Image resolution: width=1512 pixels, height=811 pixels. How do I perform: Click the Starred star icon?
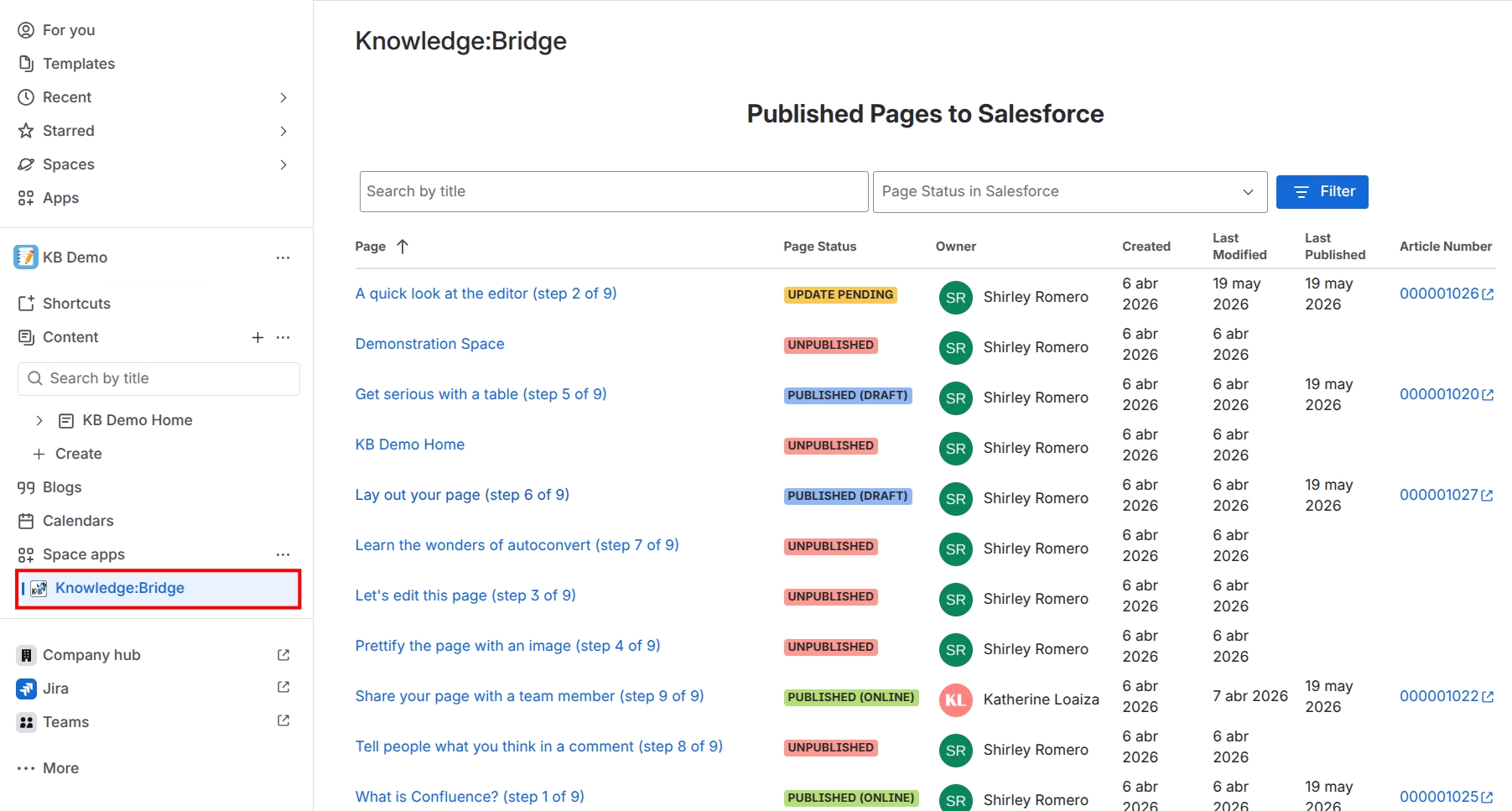(x=26, y=131)
